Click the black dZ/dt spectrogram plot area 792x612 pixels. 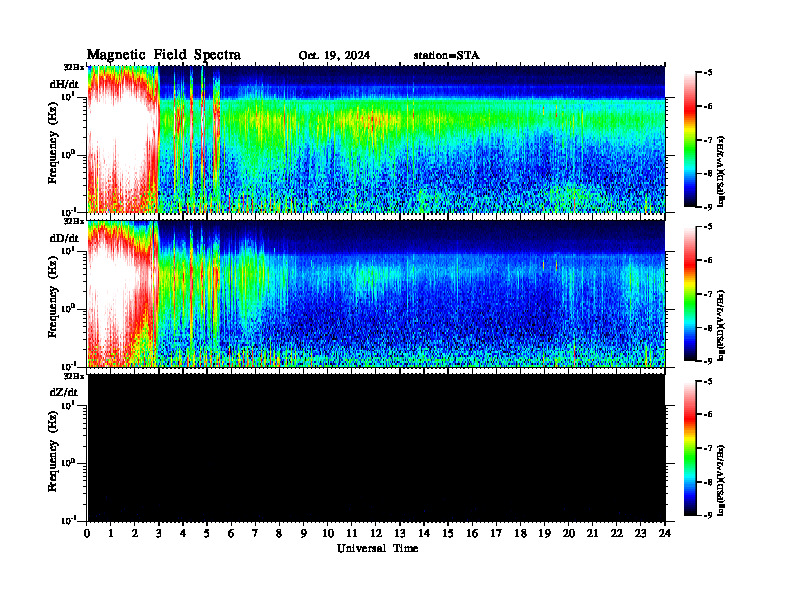pyautogui.click(x=376, y=447)
